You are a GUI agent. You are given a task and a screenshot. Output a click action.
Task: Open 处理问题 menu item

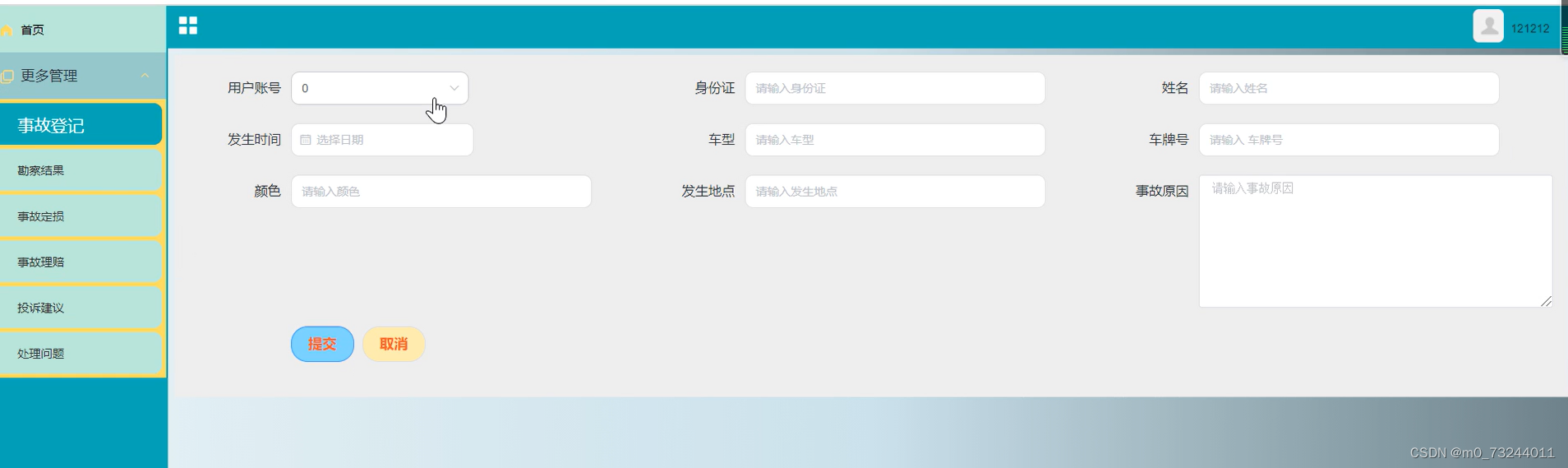coord(81,354)
